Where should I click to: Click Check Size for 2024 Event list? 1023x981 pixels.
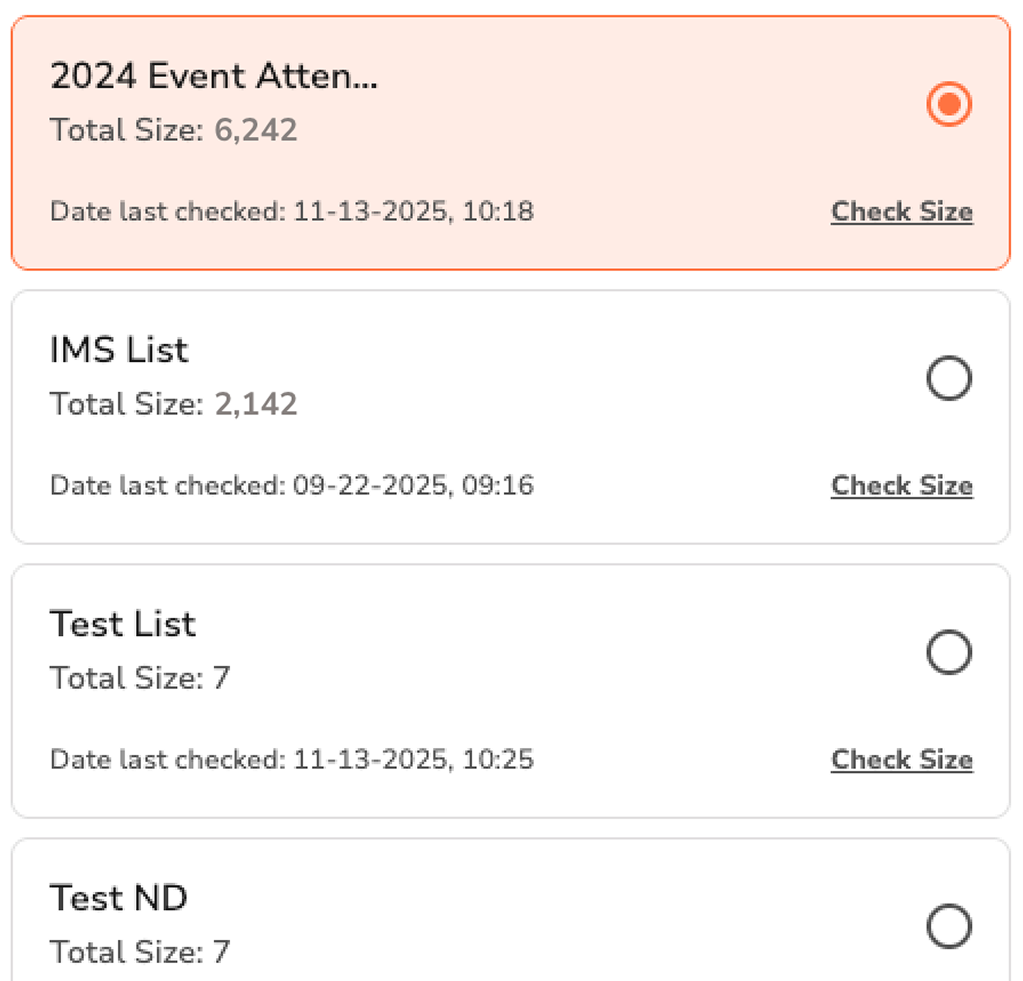901,212
